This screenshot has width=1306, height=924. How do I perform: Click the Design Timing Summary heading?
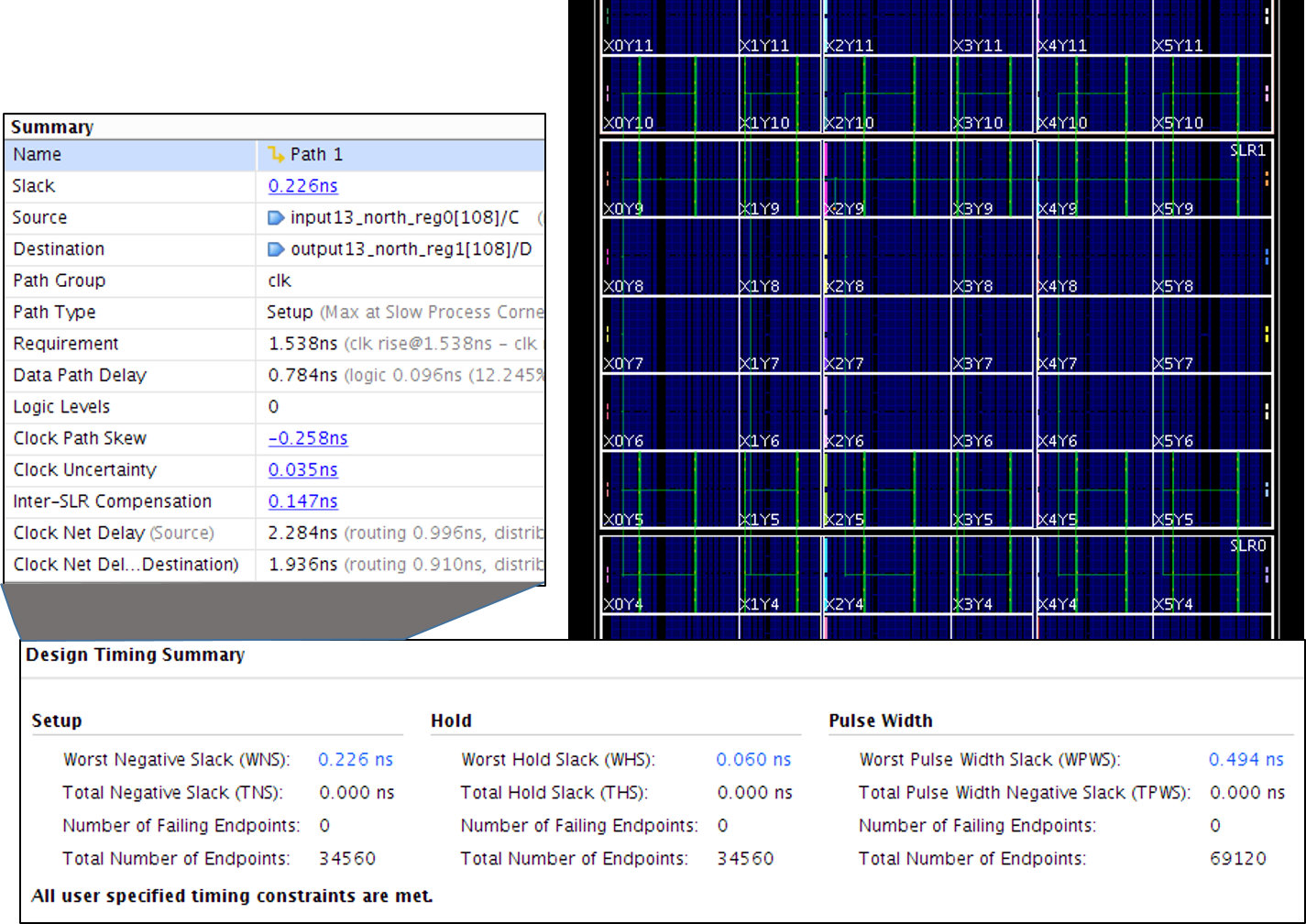136,654
